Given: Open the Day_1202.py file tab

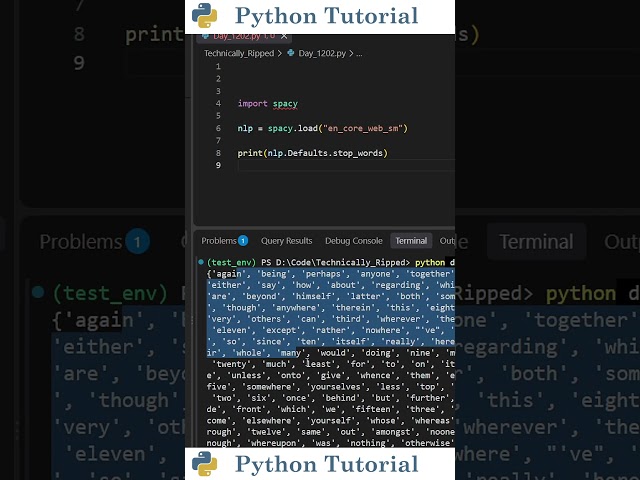Looking at the screenshot, I should (244, 36).
